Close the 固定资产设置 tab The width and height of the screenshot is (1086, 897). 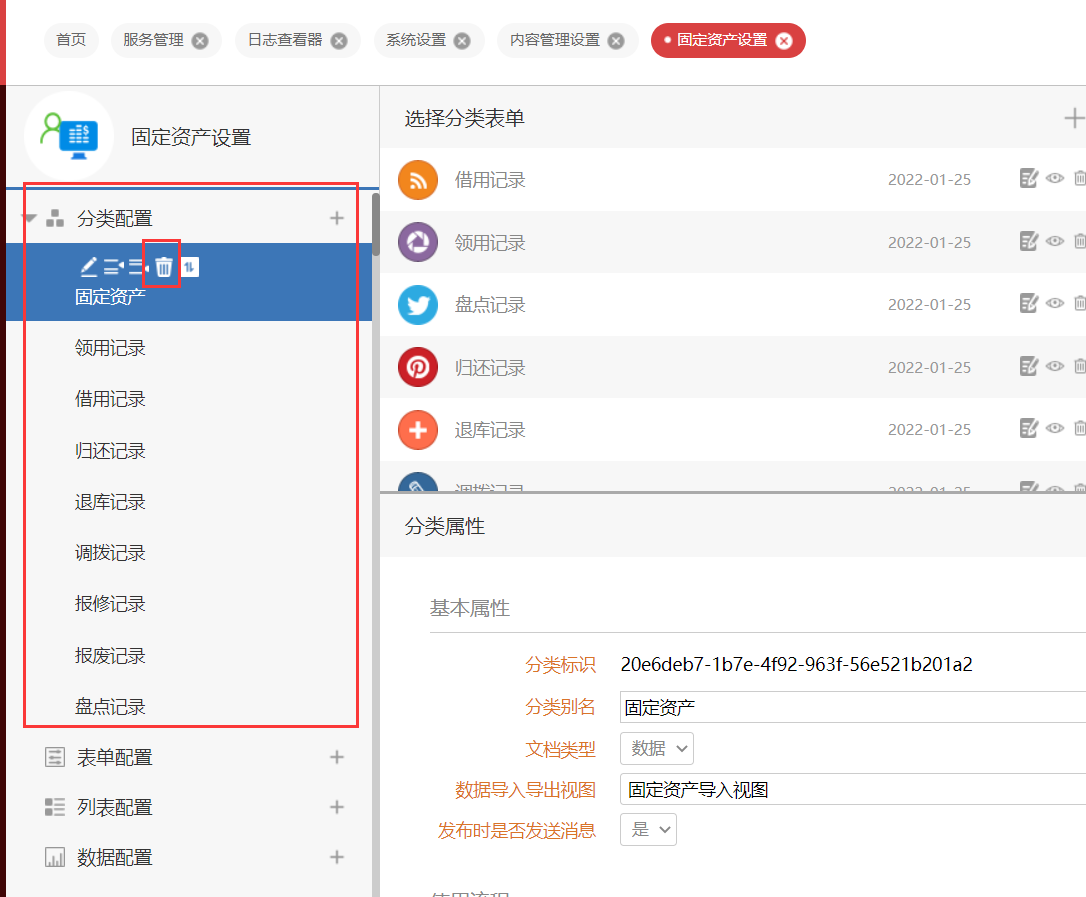pyautogui.click(x=784, y=40)
